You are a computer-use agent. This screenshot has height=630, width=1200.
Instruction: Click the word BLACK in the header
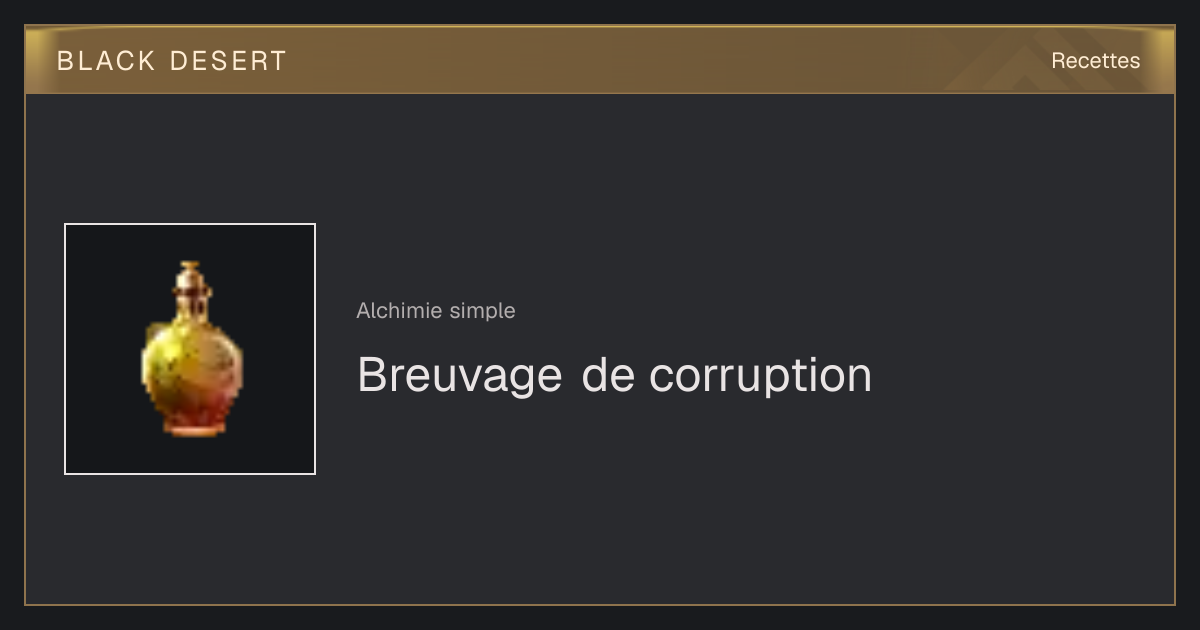106,61
